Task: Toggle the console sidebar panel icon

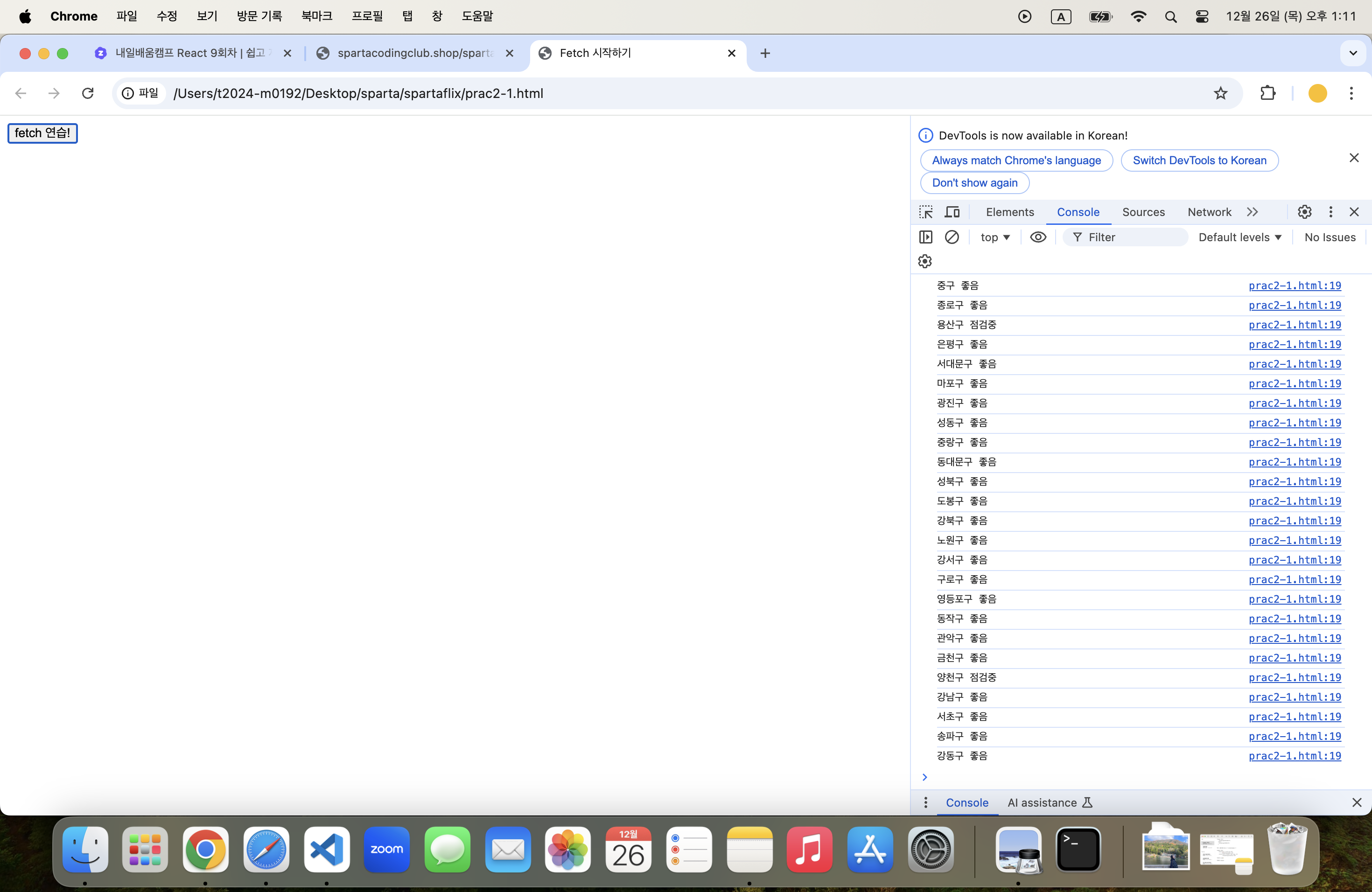Action: click(925, 237)
